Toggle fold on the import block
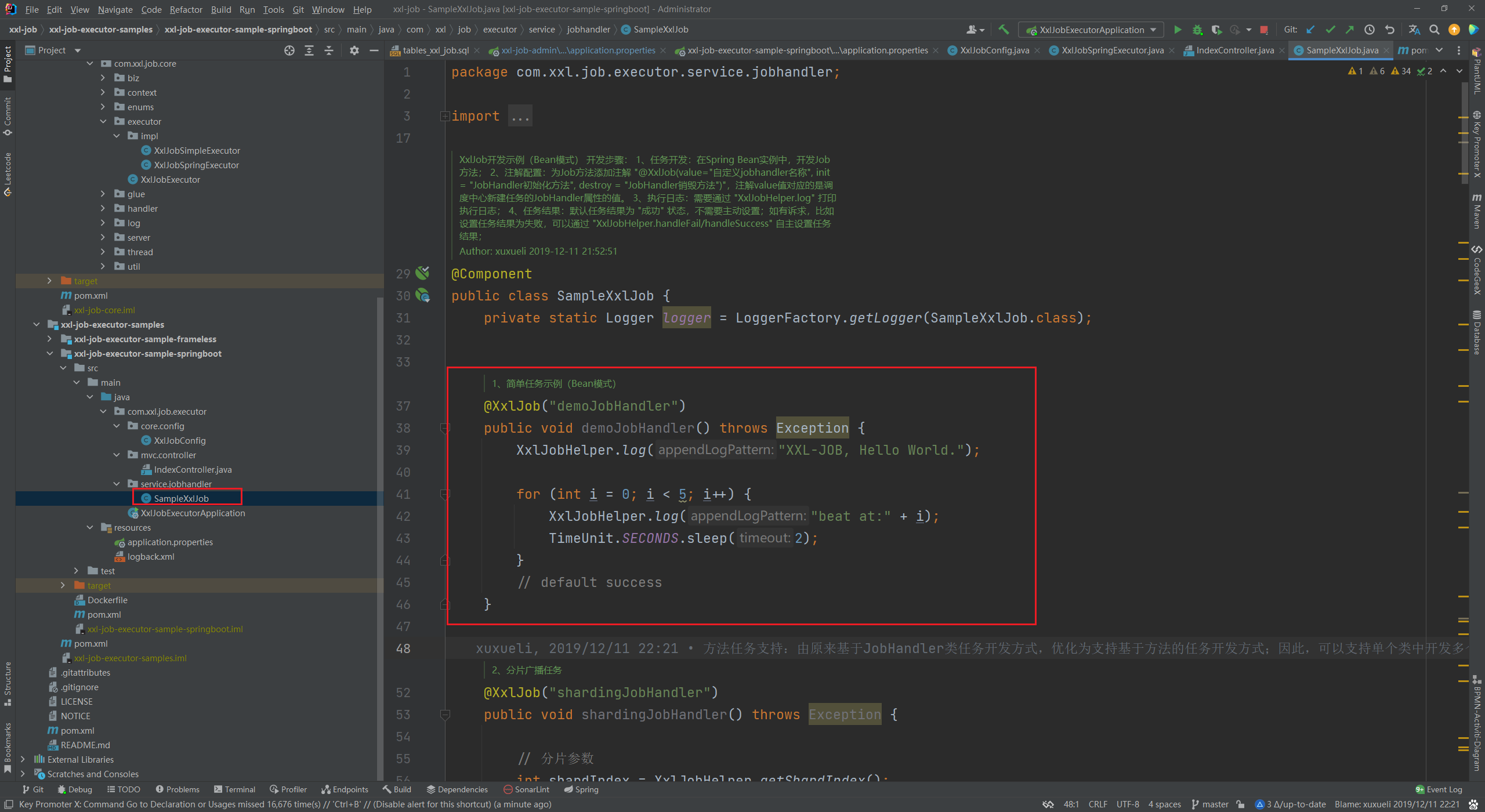This screenshot has height=812, width=1485. 445,116
